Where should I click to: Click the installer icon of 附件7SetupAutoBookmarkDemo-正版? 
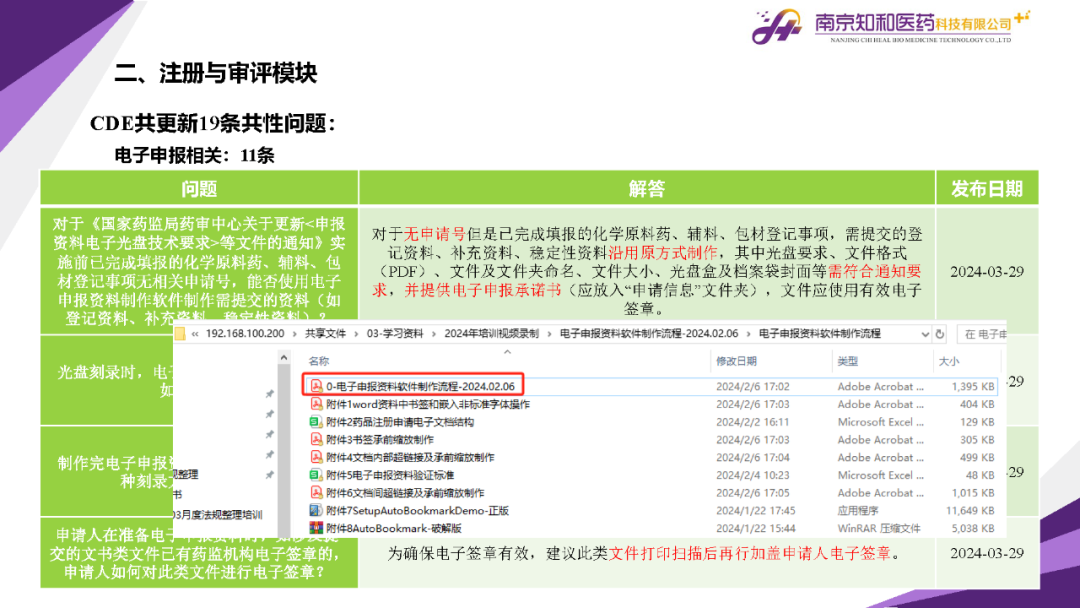tap(315, 510)
